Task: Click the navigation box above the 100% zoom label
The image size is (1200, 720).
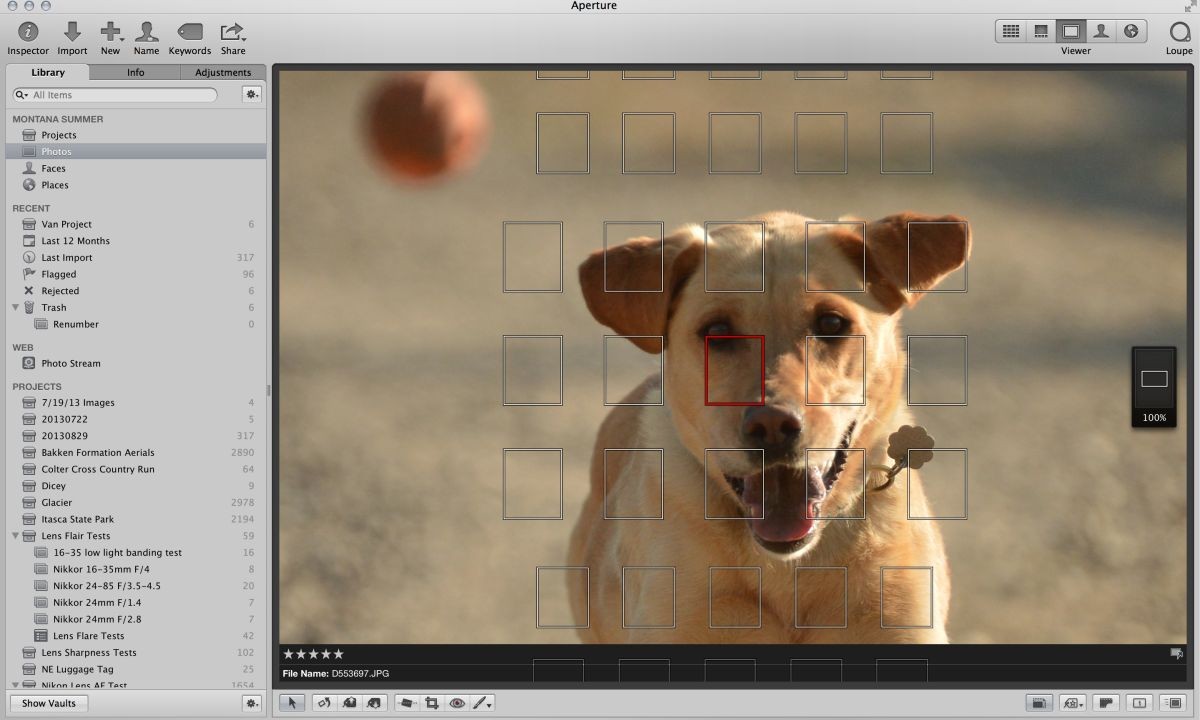Action: point(1154,379)
